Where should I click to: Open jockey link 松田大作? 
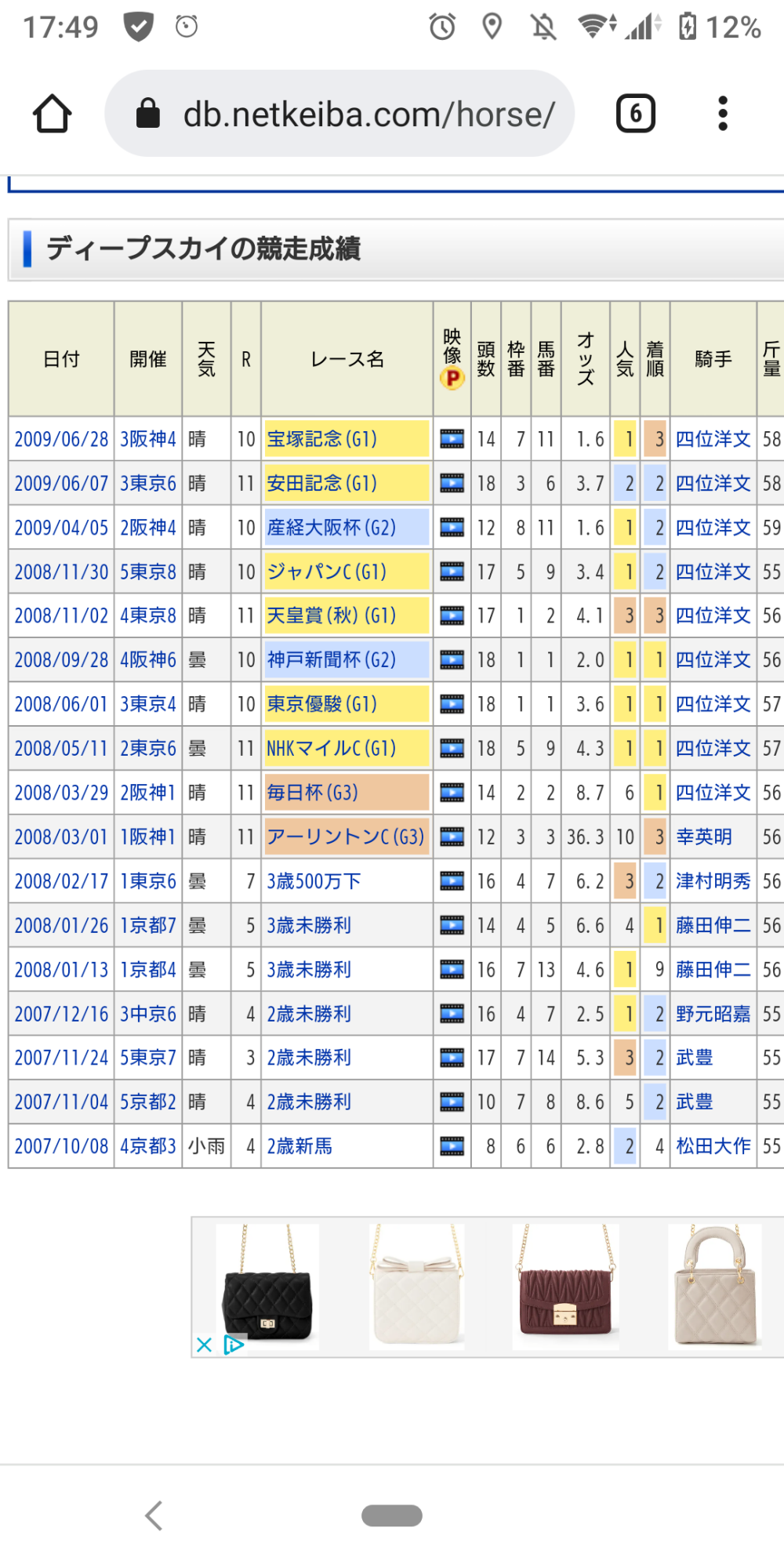713,1146
